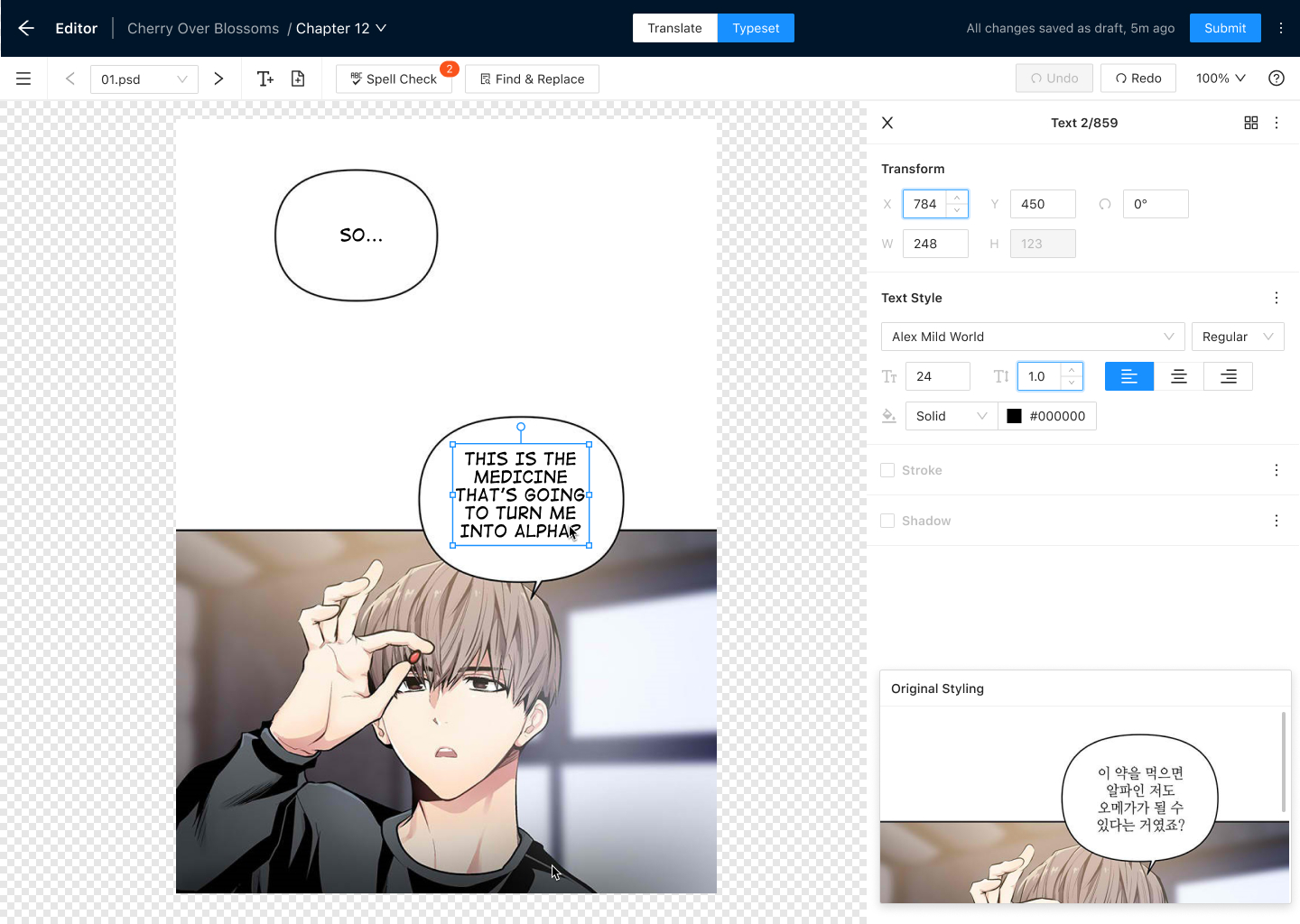This screenshot has width=1300, height=924.
Task: Switch to the Translate tab
Action: tap(674, 28)
